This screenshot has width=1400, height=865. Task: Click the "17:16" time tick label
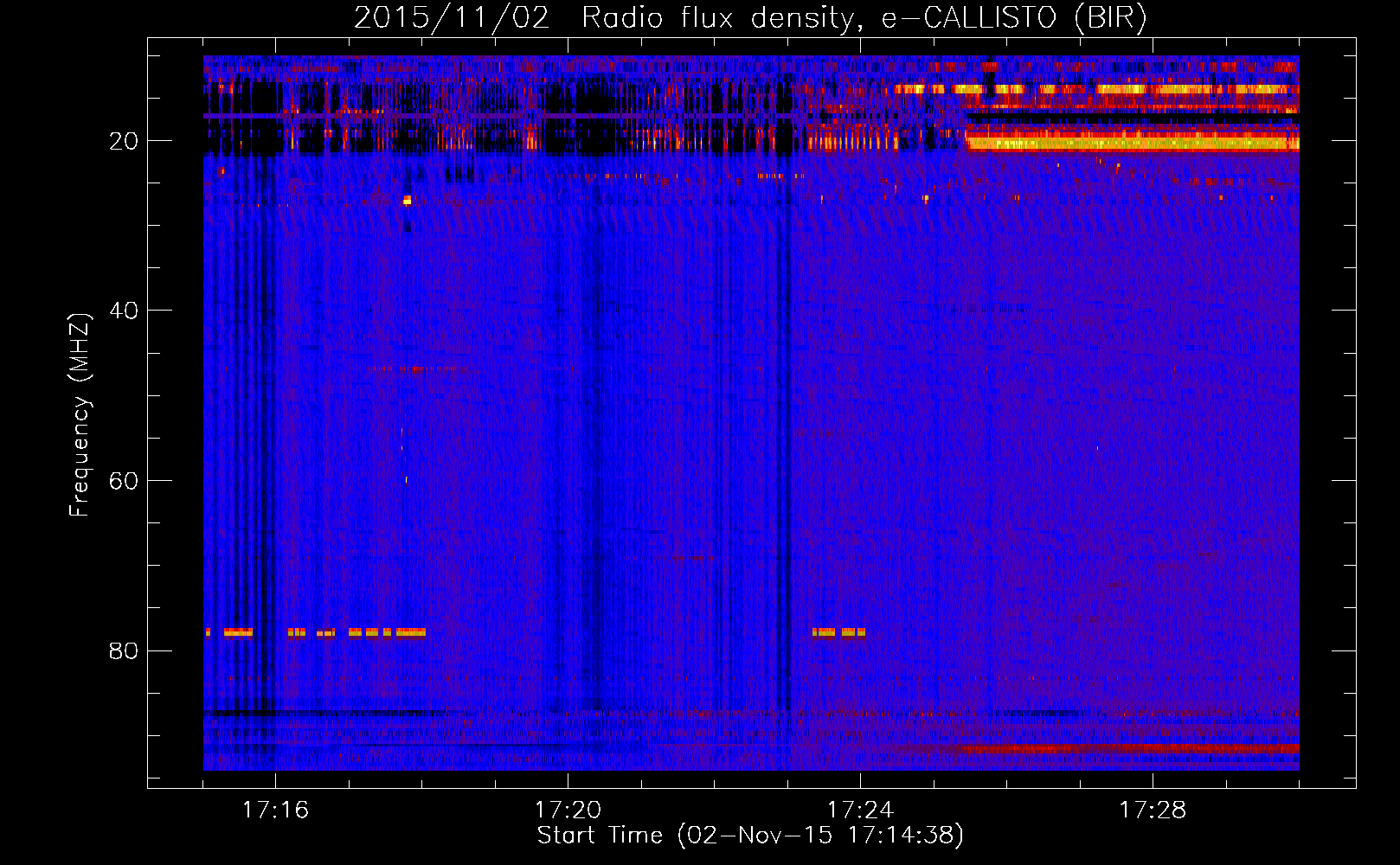(x=275, y=810)
